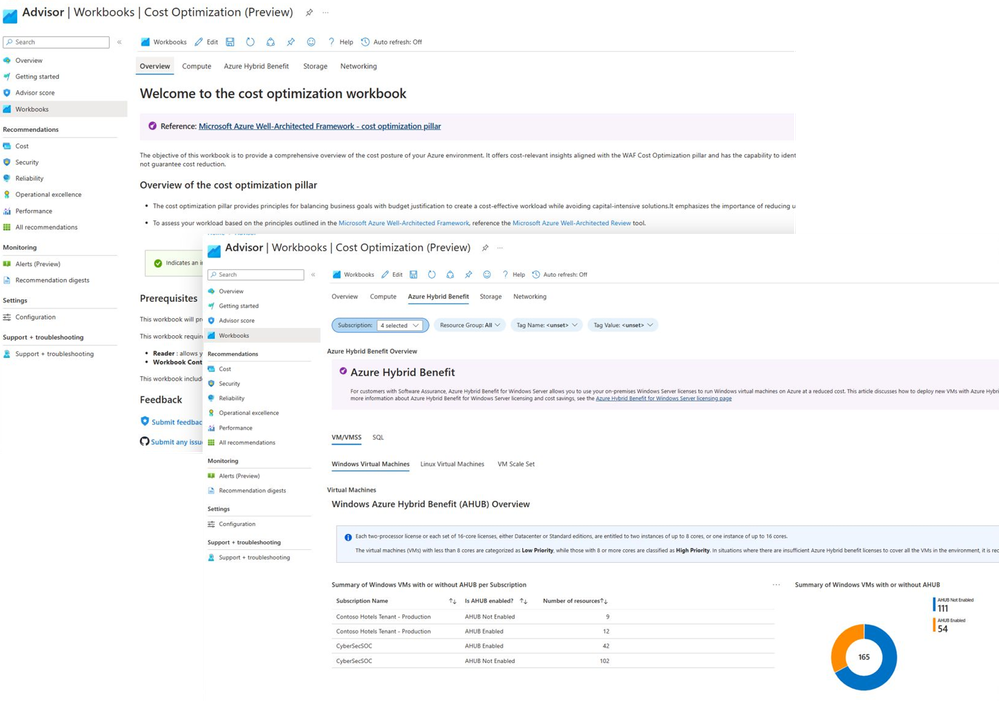Click the CyberSecSOC row with 102 resources
This screenshot has height=701, width=999.
(553, 661)
